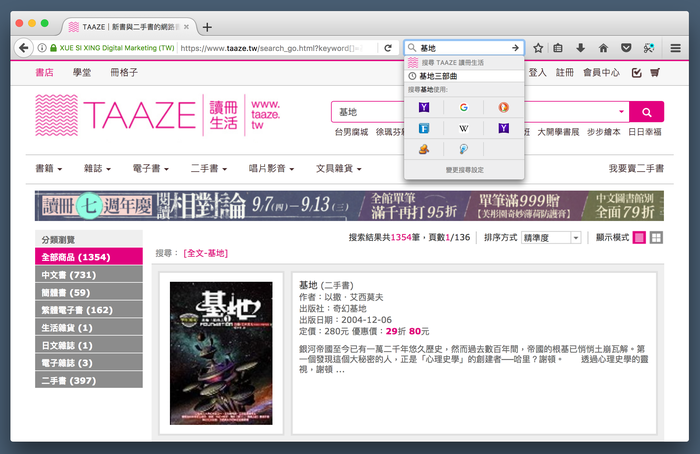The width and height of the screenshot is (700, 454).
Task: Click the pink magnifier search button on TAAZE
Action: coord(646,112)
